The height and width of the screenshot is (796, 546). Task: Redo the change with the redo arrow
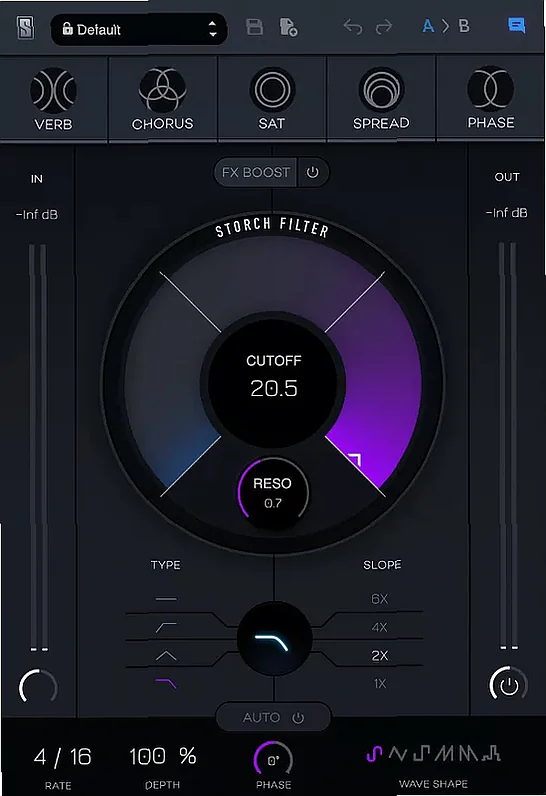point(384,26)
